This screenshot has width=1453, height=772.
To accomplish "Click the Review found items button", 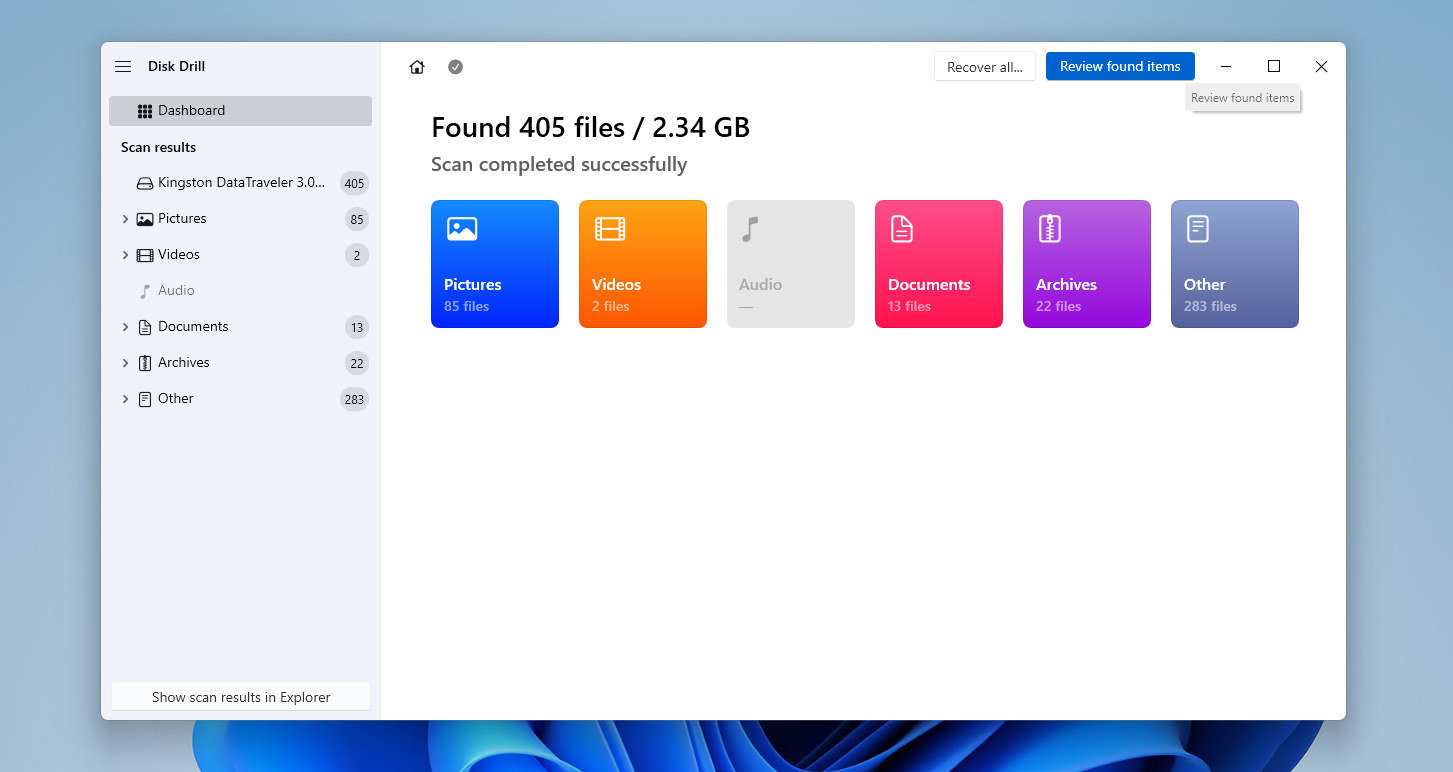I will tap(1120, 67).
